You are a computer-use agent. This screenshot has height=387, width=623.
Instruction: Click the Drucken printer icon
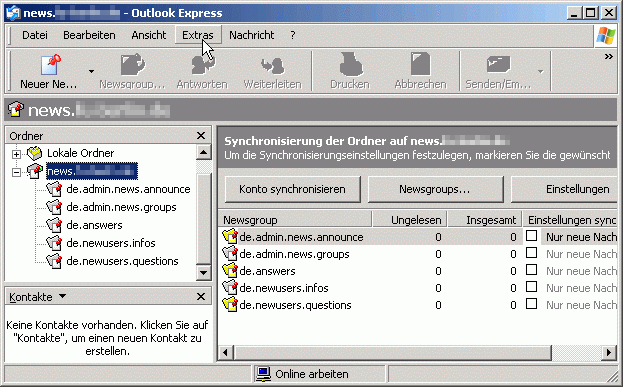click(x=351, y=64)
